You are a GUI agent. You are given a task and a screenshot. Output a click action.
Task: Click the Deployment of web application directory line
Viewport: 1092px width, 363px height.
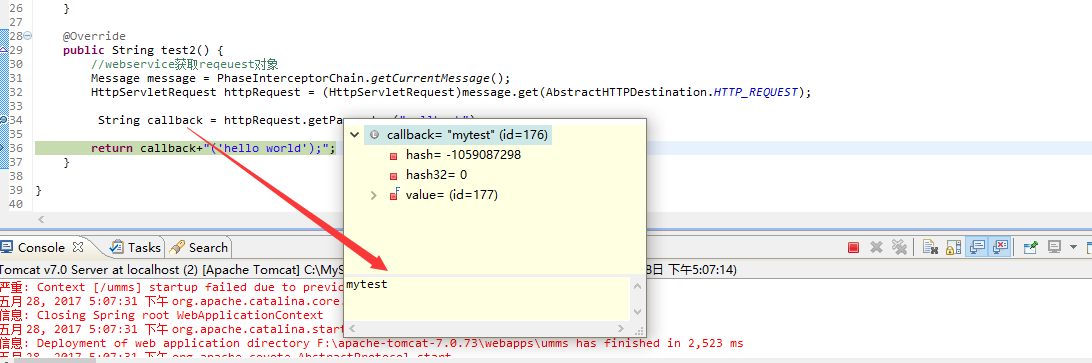coord(371,343)
